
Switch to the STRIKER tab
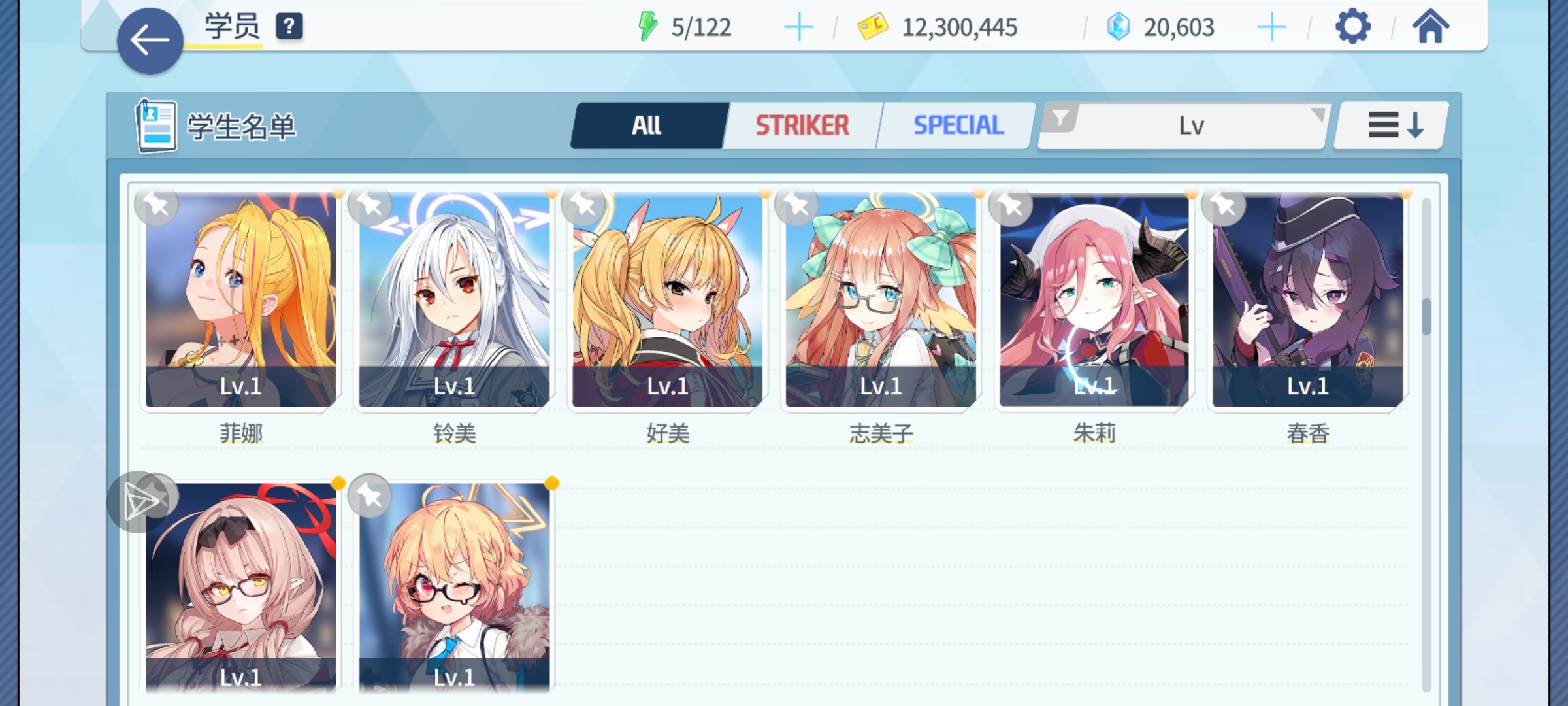(x=802, y=125)
